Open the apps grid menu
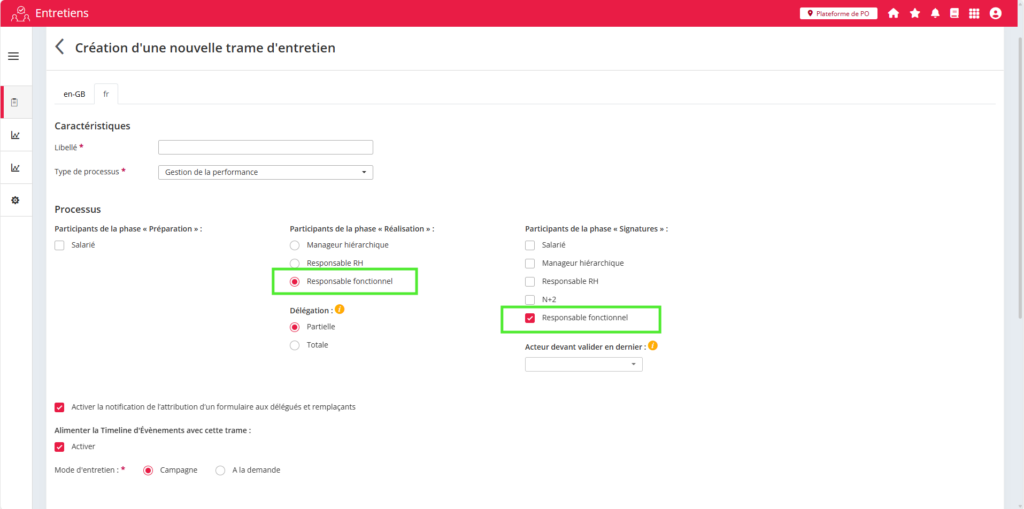1024x509 pixels. click(x=974, y=13)
